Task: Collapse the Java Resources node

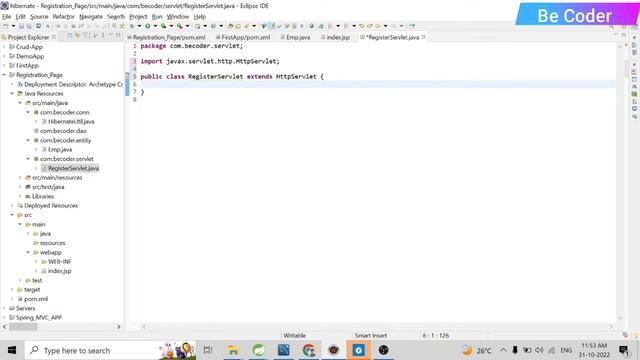Action: (x=12, y=93)
